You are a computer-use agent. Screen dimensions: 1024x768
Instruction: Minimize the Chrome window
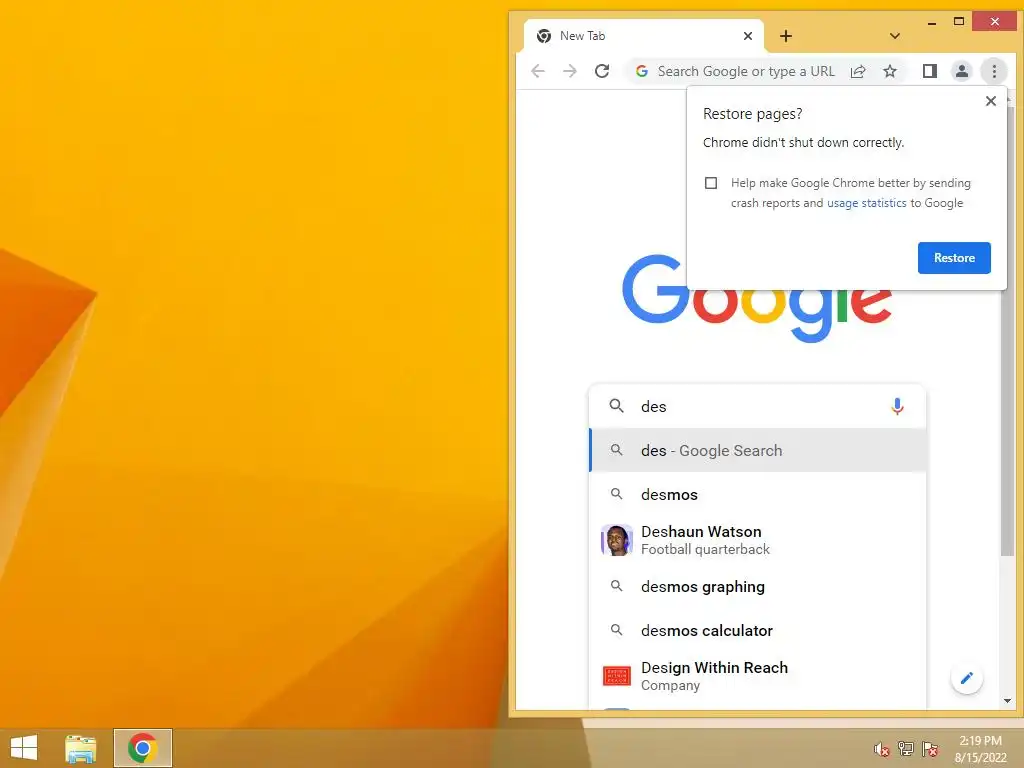pos(932,22)
